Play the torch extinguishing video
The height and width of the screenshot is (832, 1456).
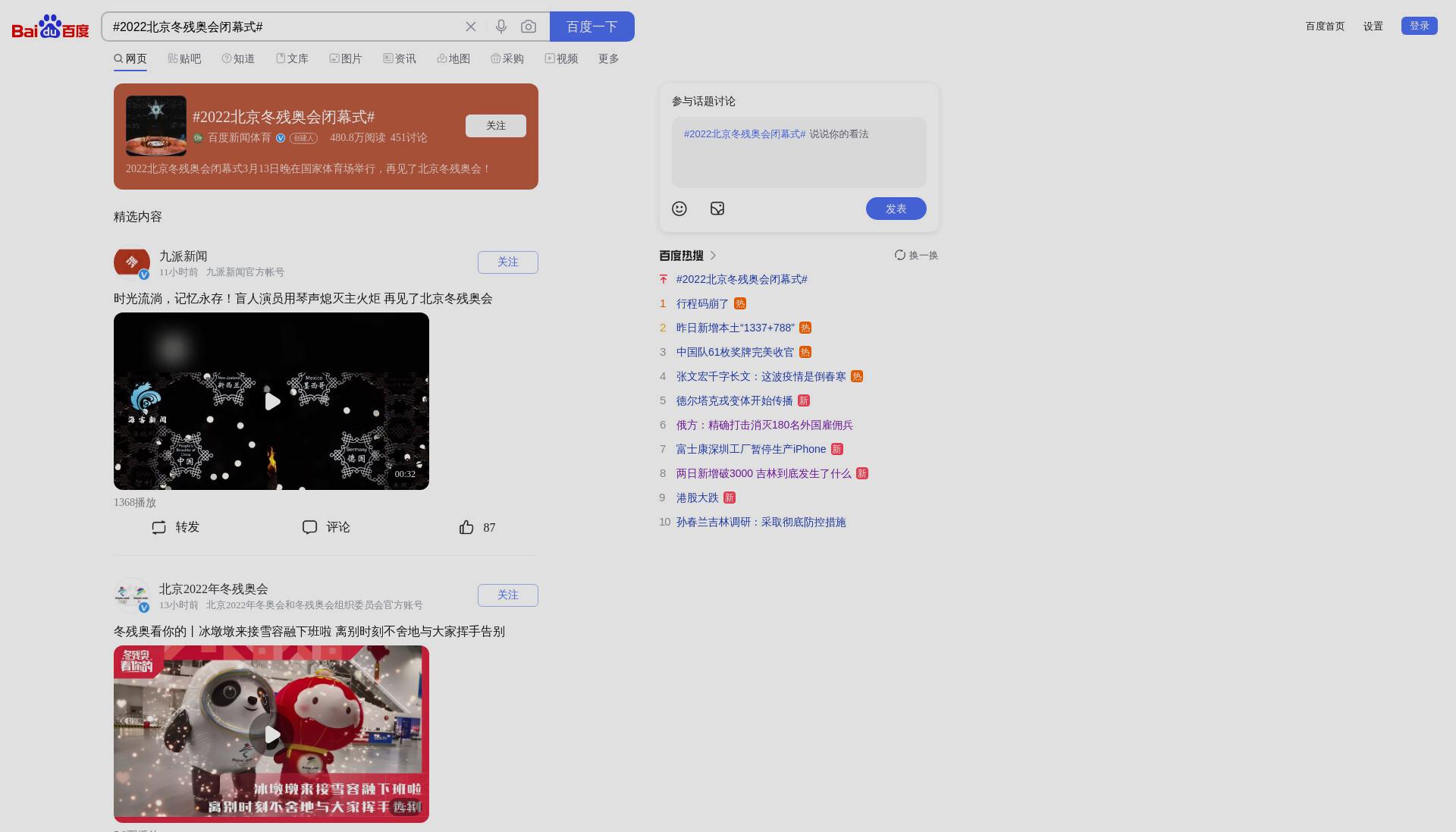click(x=271, y=401)
